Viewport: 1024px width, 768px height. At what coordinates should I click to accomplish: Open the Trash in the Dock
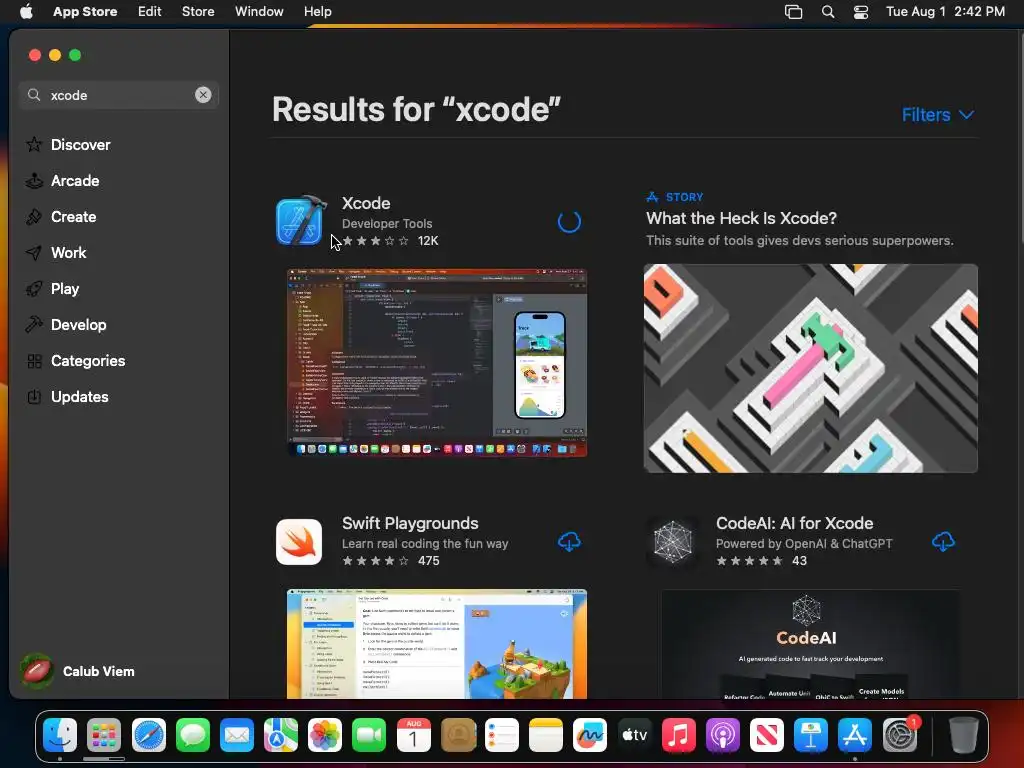pyautogui.click(x=963, y=735)
